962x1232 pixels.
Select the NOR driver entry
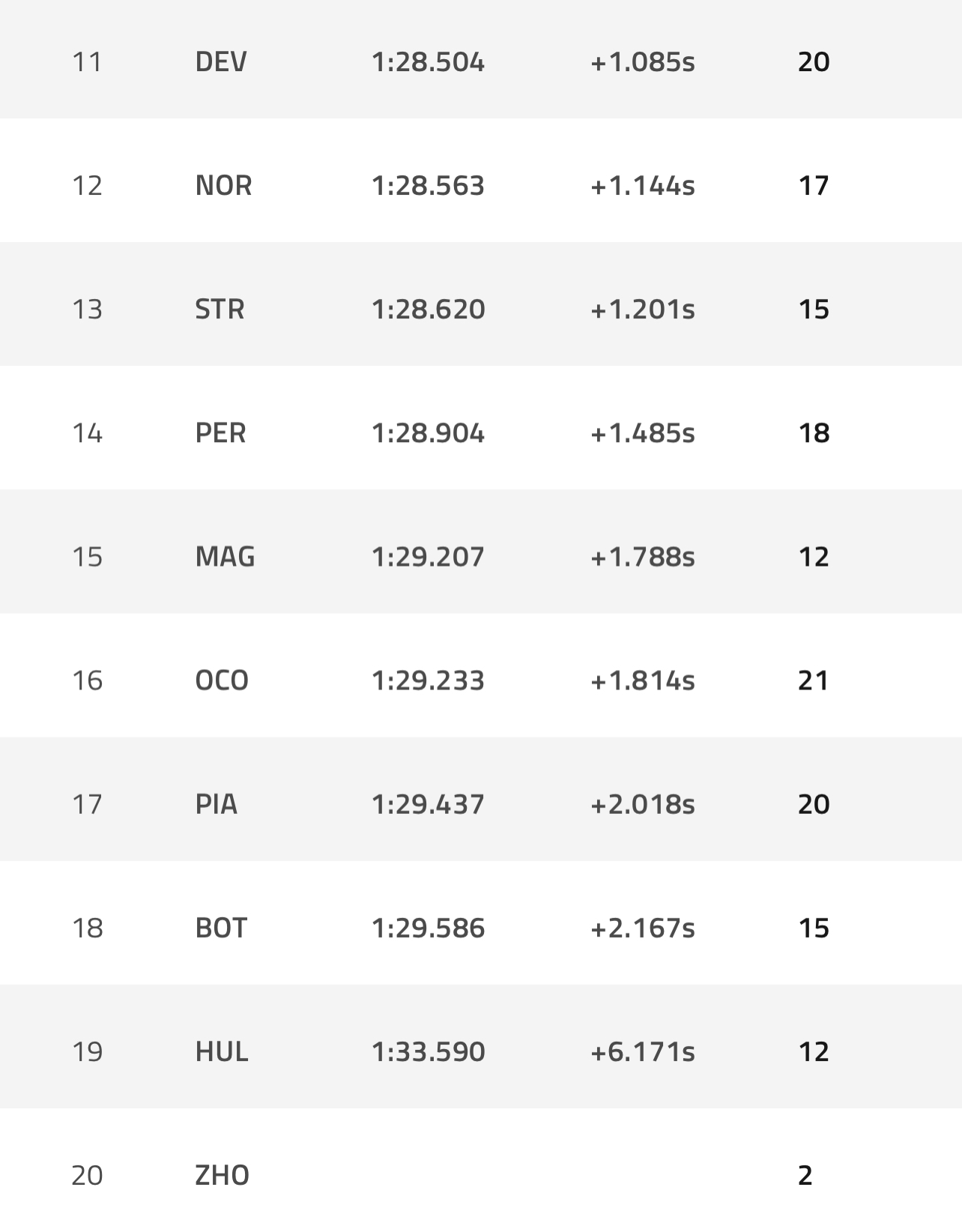223,185
